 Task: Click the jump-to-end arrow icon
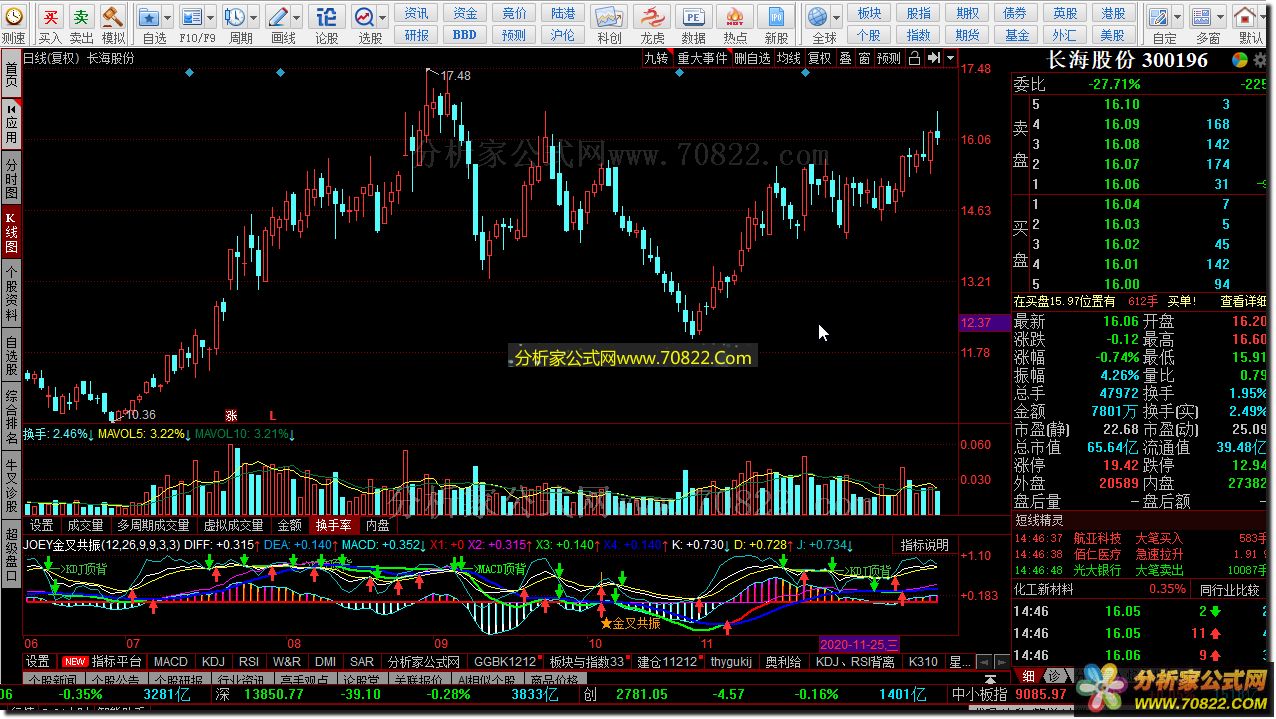tap(934, 58)
